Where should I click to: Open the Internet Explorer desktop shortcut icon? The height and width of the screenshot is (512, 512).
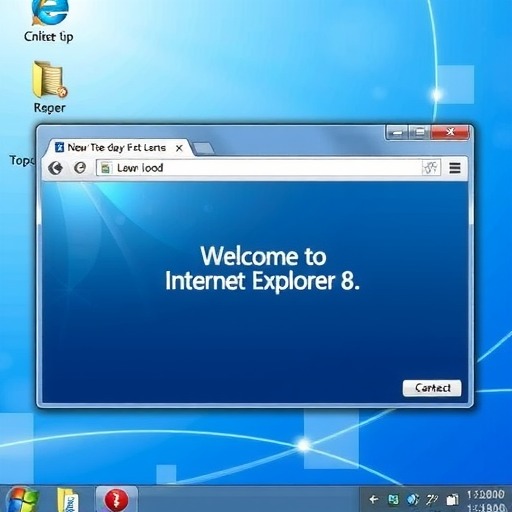point(50,12)
